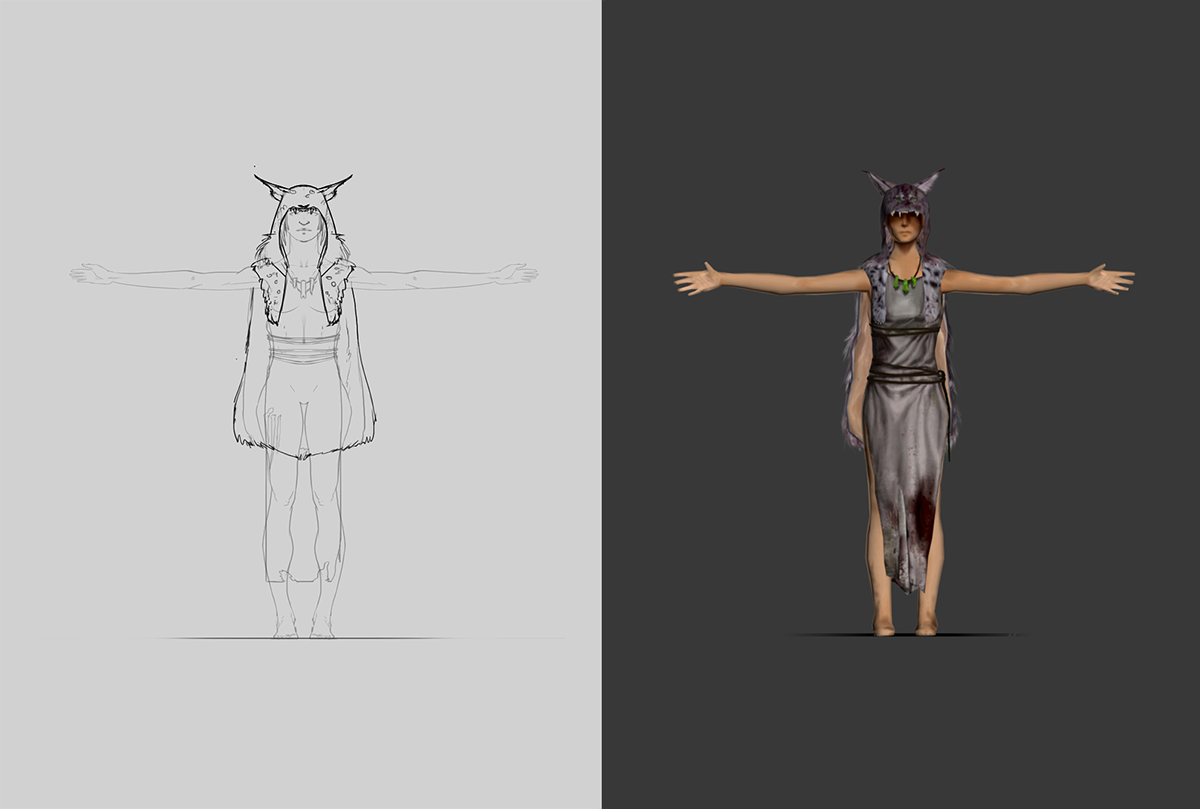
Task: Click the green necklace on the 3D model
Action: click(x=904, y=282)
